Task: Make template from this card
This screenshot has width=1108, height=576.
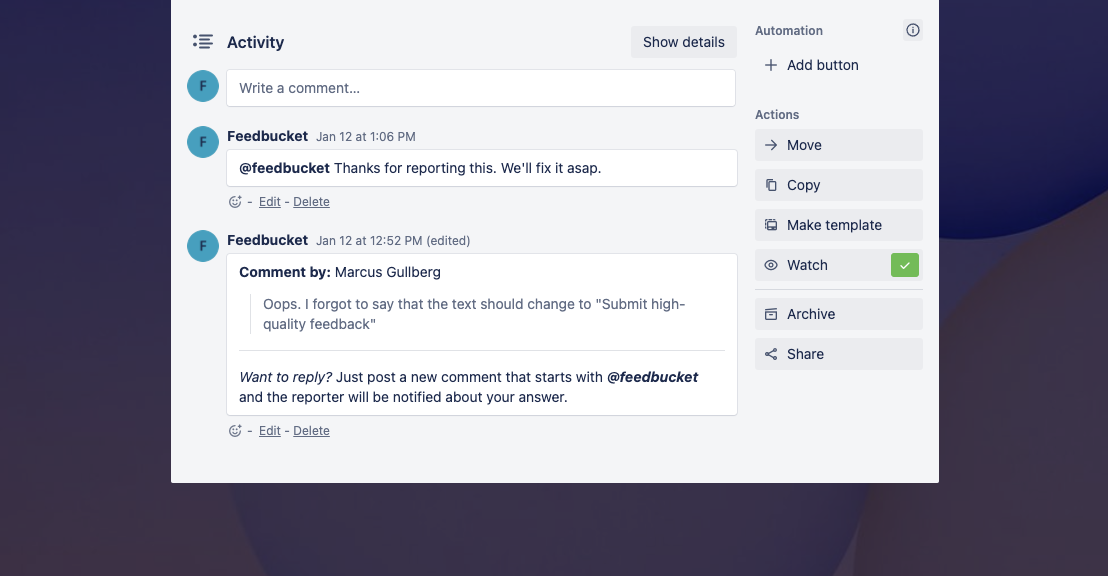Action: [839, 225]
